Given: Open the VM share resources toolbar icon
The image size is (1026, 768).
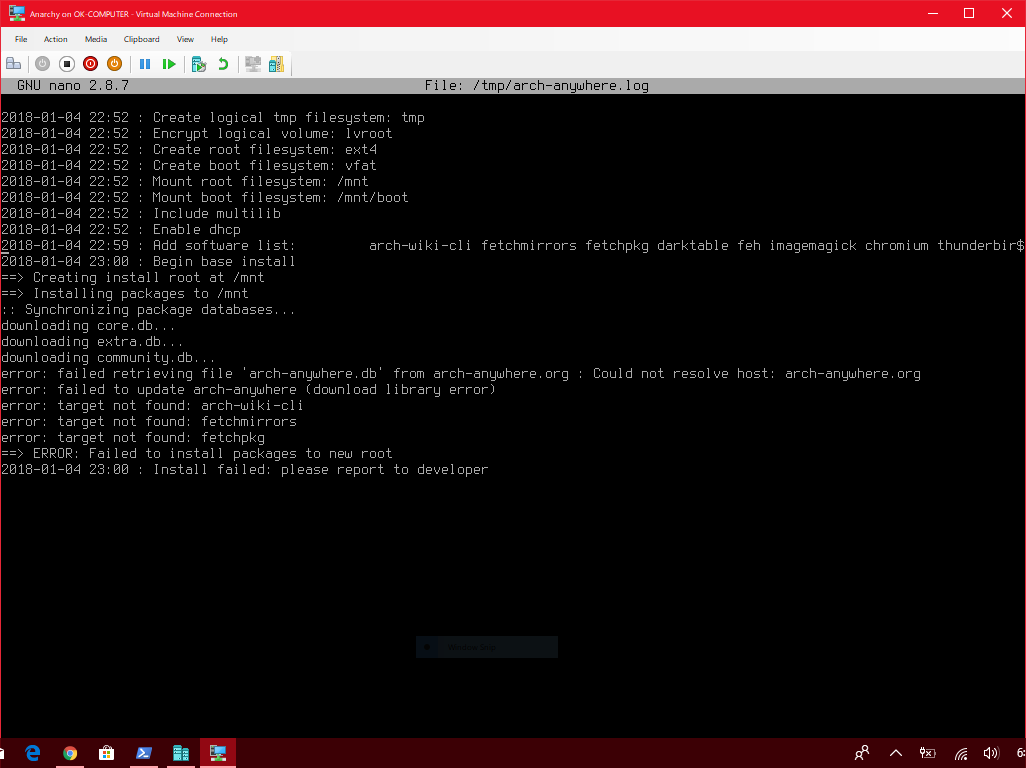Looking at the screenshot, I should [276, 63].
